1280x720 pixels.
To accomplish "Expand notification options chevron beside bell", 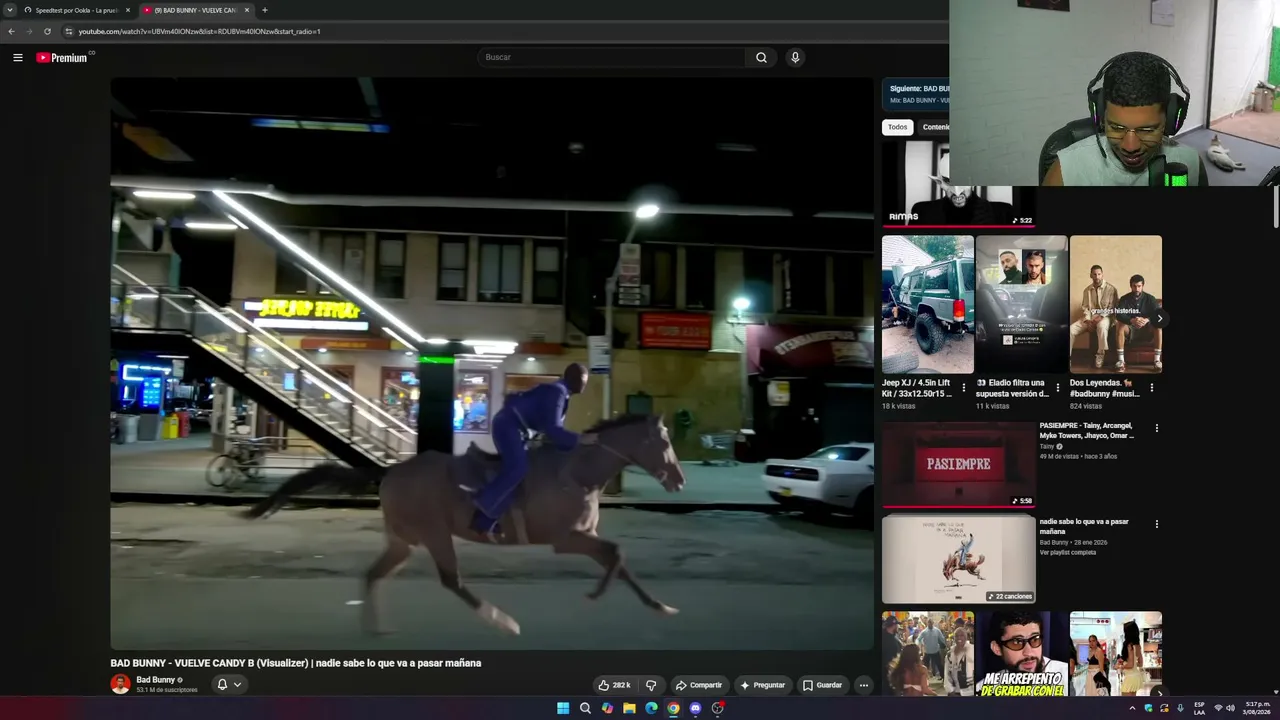I will point(237,684).
